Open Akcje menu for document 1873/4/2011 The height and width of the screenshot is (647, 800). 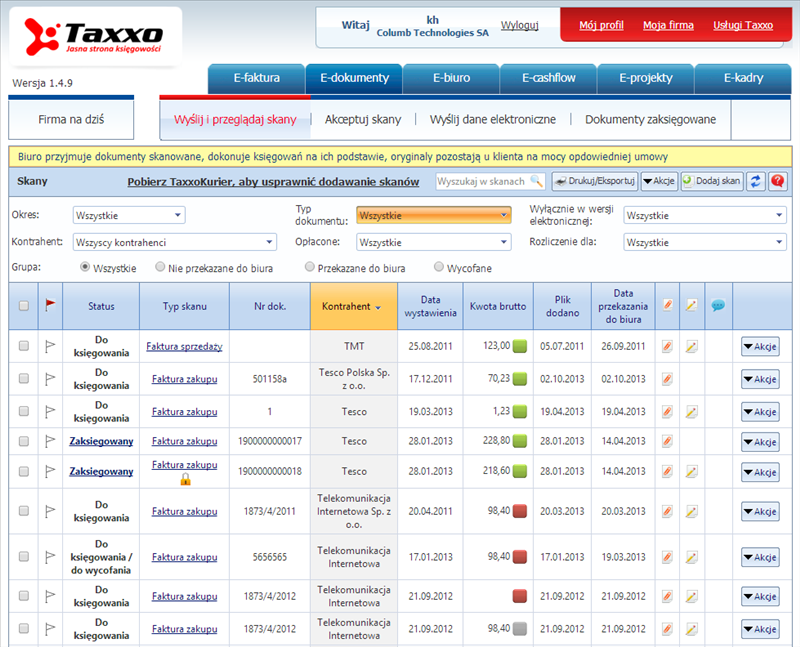tap(760, 511)
